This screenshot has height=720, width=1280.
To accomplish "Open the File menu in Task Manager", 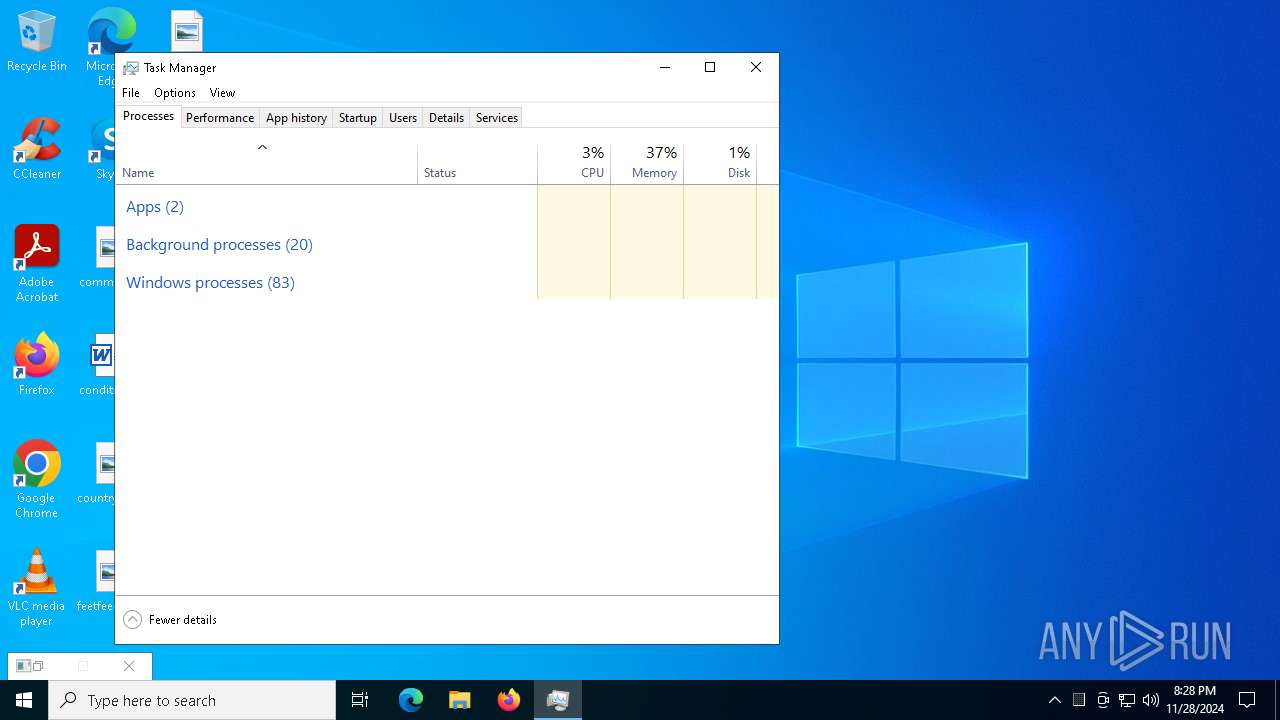I will tap(131, 93).
